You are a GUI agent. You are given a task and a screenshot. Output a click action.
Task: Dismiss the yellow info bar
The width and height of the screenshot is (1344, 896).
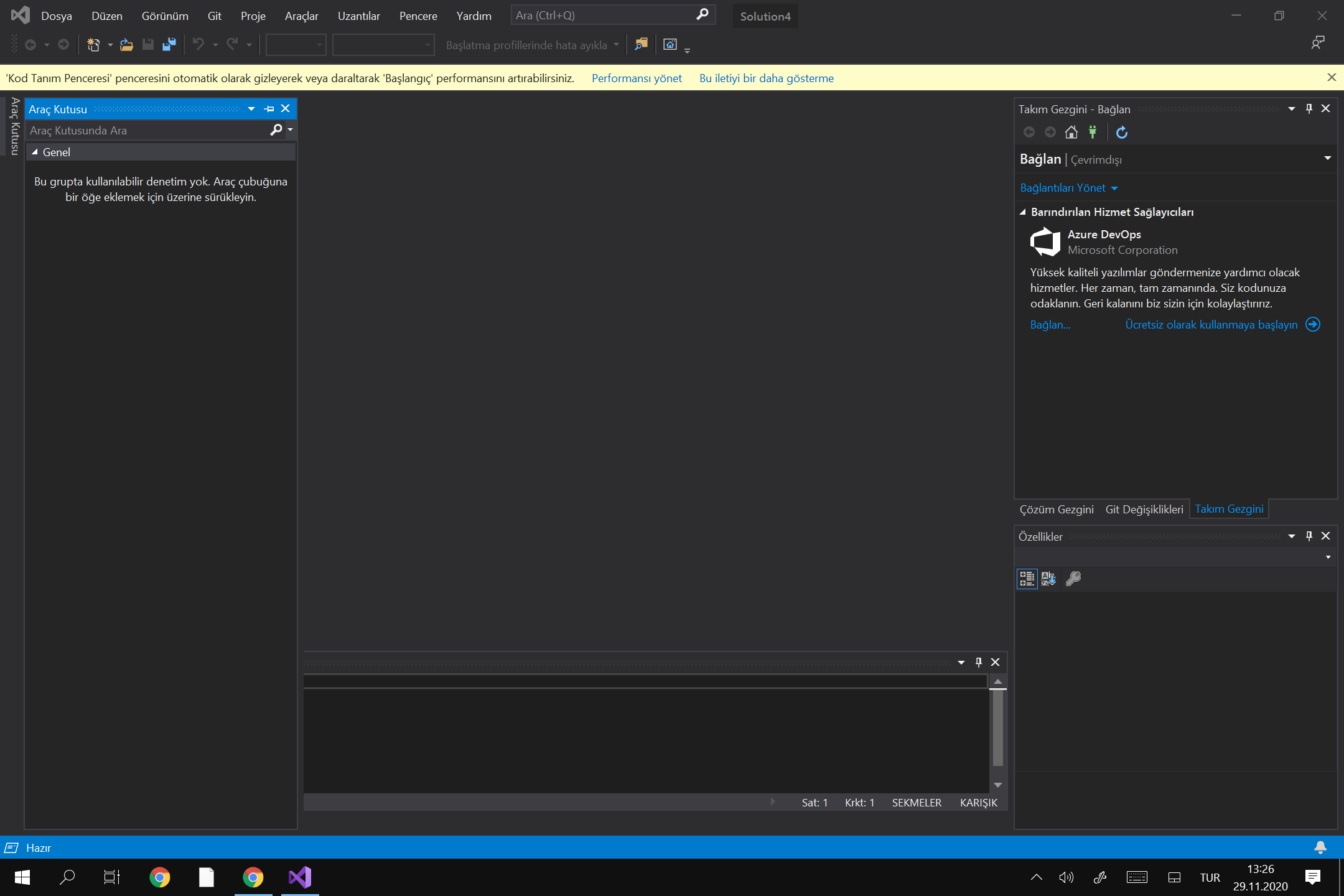[1332, 77]
